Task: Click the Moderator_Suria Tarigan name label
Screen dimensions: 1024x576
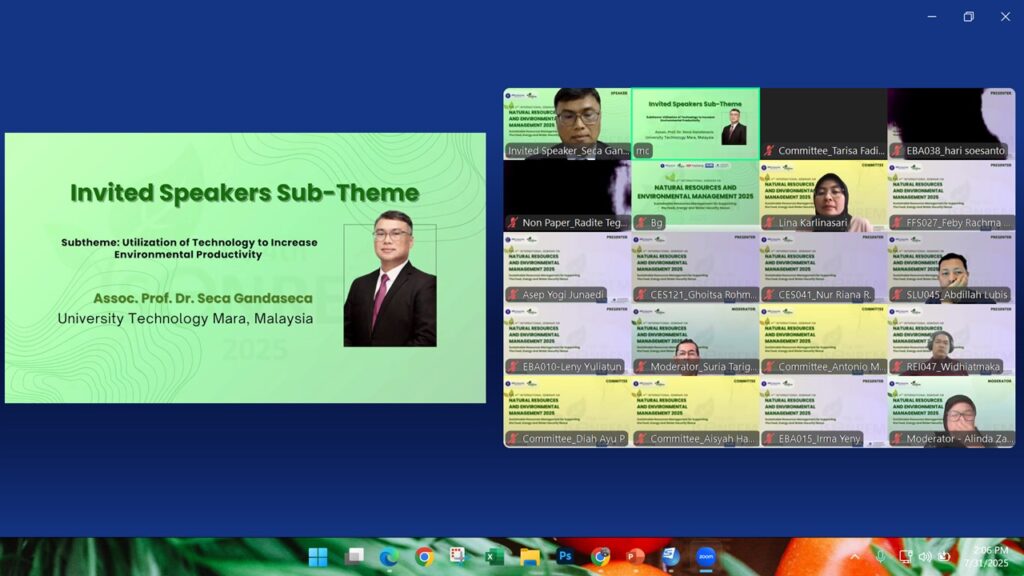Action: (x=703, y=367)
